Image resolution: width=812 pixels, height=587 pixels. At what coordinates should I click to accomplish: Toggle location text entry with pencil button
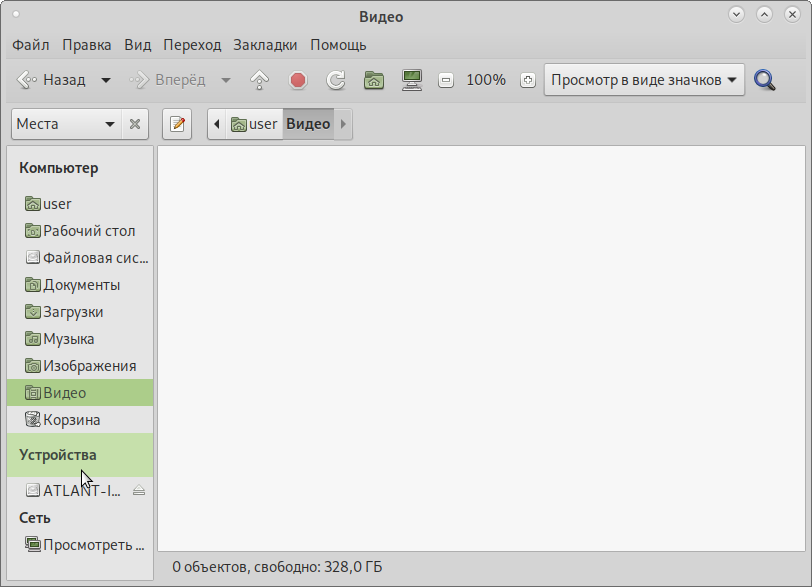coord(177,124)
